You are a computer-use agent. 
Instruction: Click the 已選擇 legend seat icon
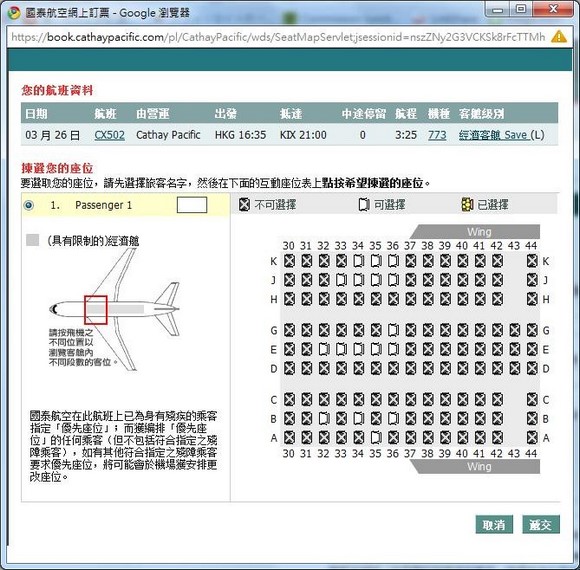pyautogui.click(x=467, y=204)
